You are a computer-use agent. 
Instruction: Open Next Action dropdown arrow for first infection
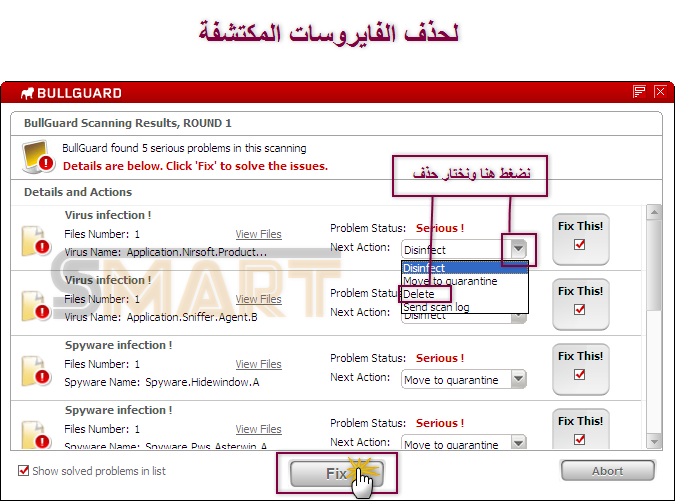(x=518, y=249)
